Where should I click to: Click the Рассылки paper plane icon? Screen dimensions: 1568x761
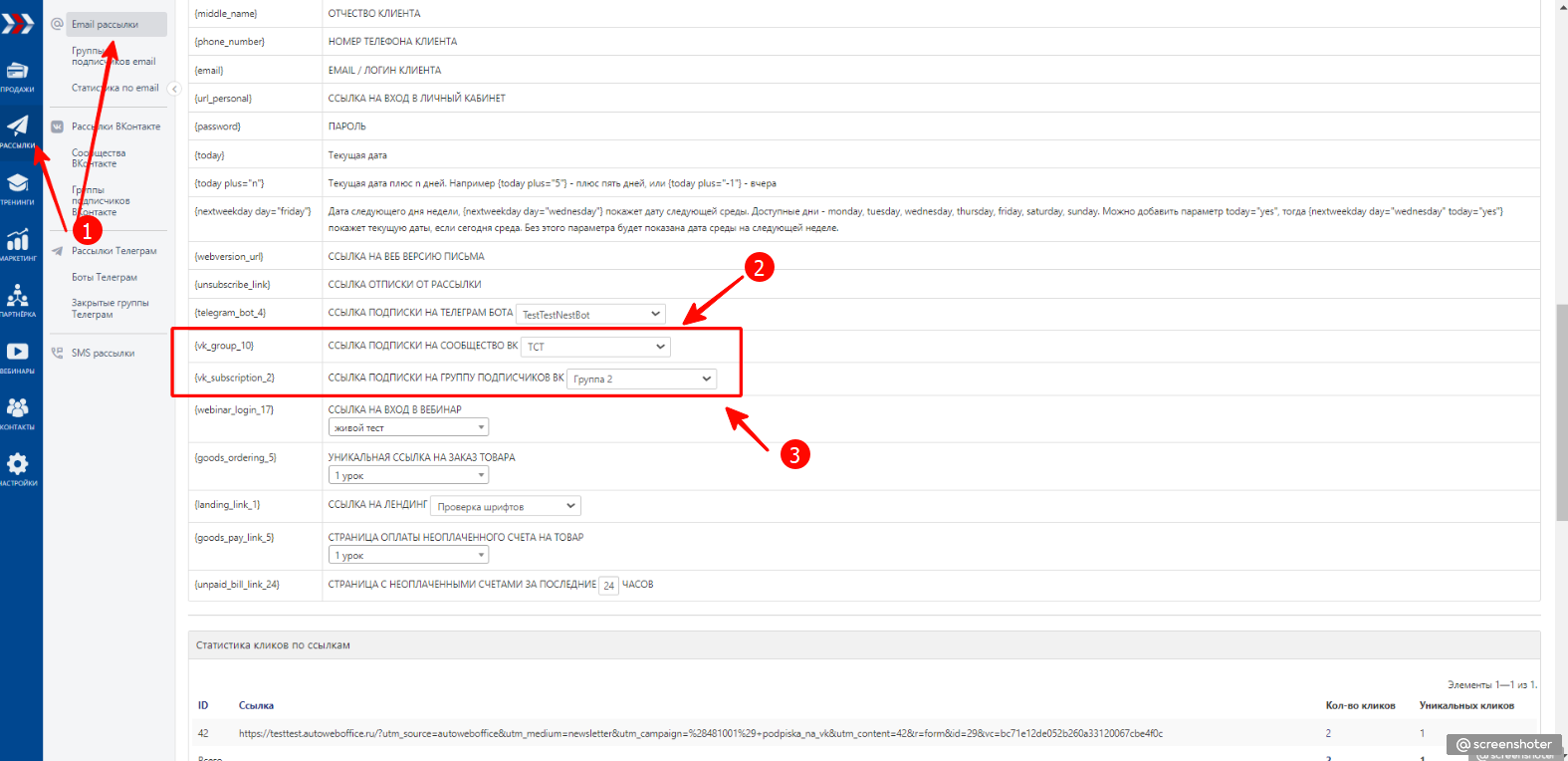[x=18, y=127]
